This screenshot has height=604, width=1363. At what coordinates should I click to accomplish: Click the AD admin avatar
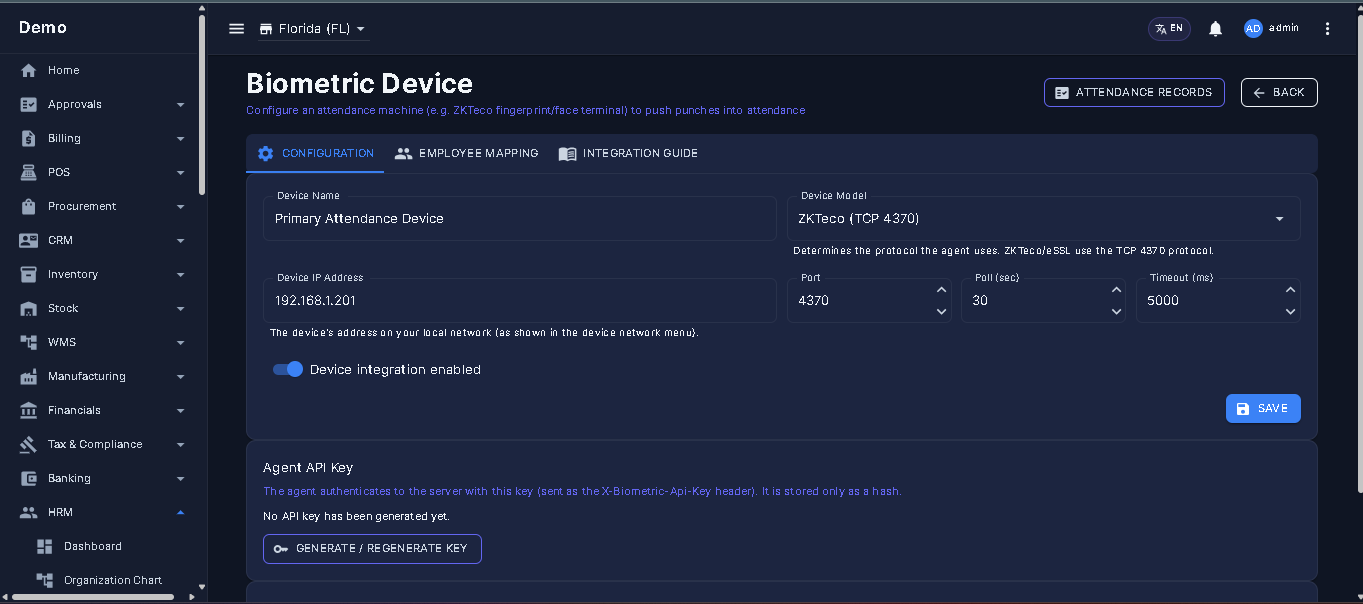(1253, 29)
